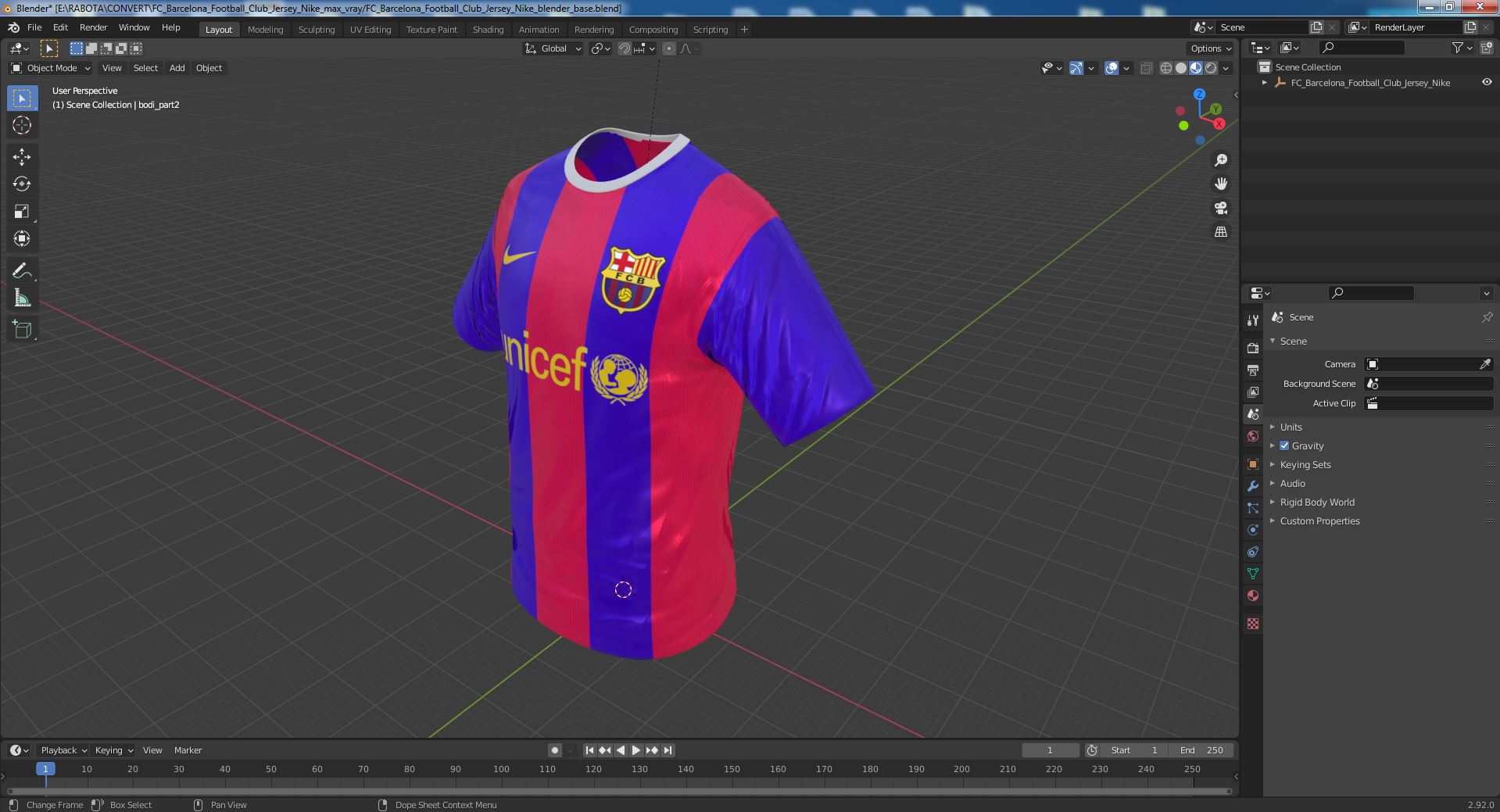The image size is (1500, 812).
Task: Play the animation forward
Action: (636, 750)
